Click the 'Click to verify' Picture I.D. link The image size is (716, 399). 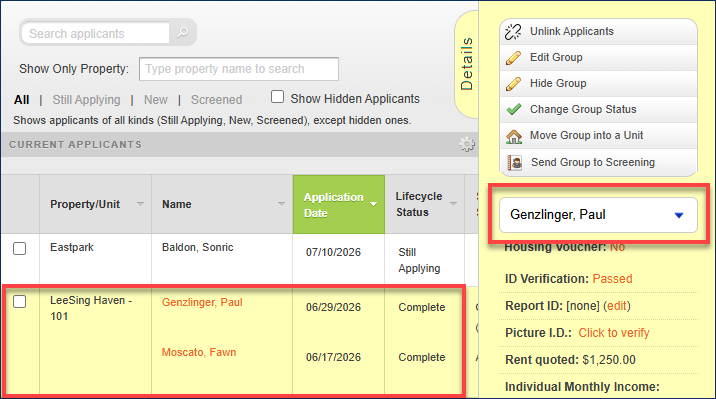tap(614, 333)
